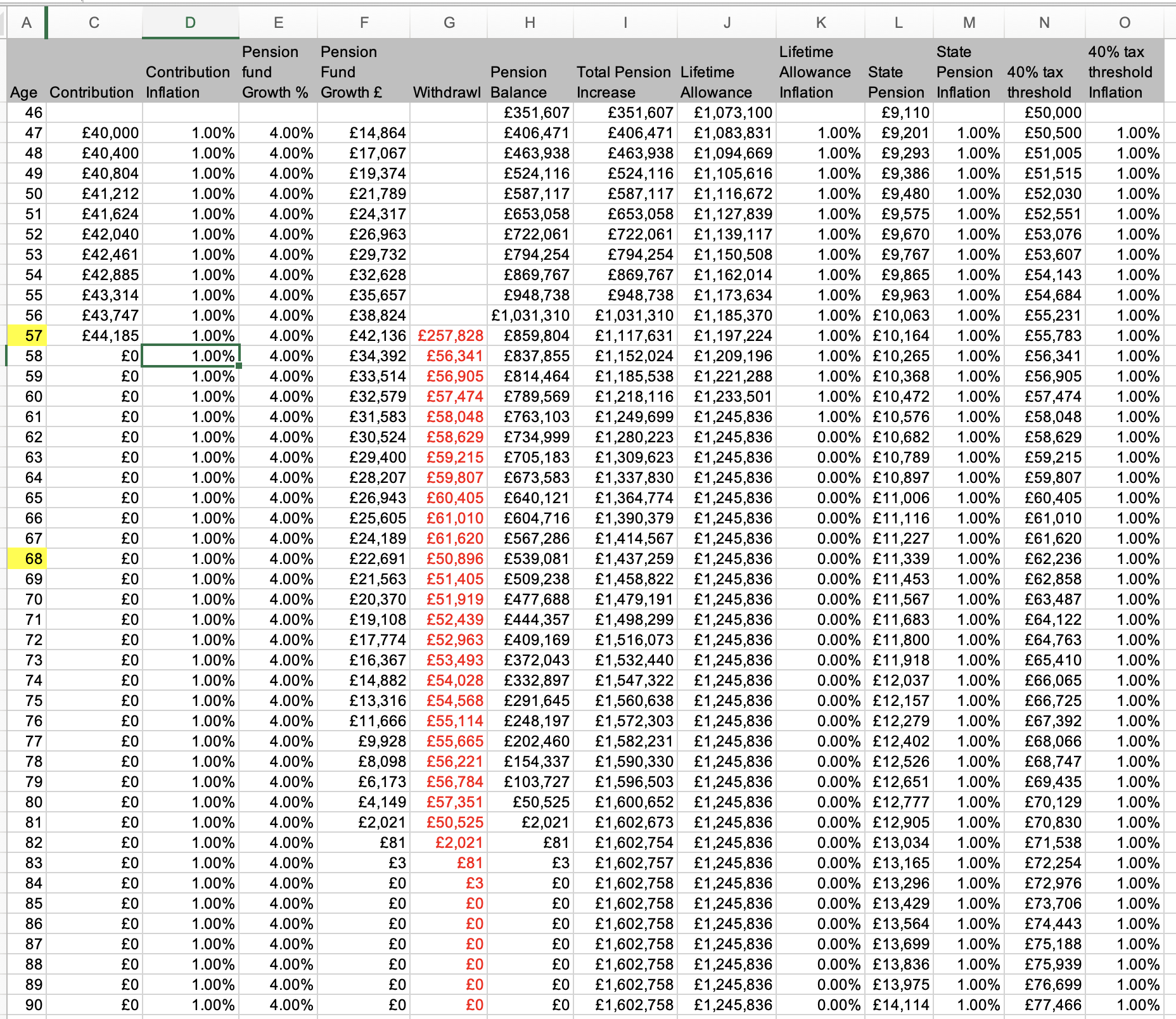
Task: Select the column O header
Action: coord(1124,23)
